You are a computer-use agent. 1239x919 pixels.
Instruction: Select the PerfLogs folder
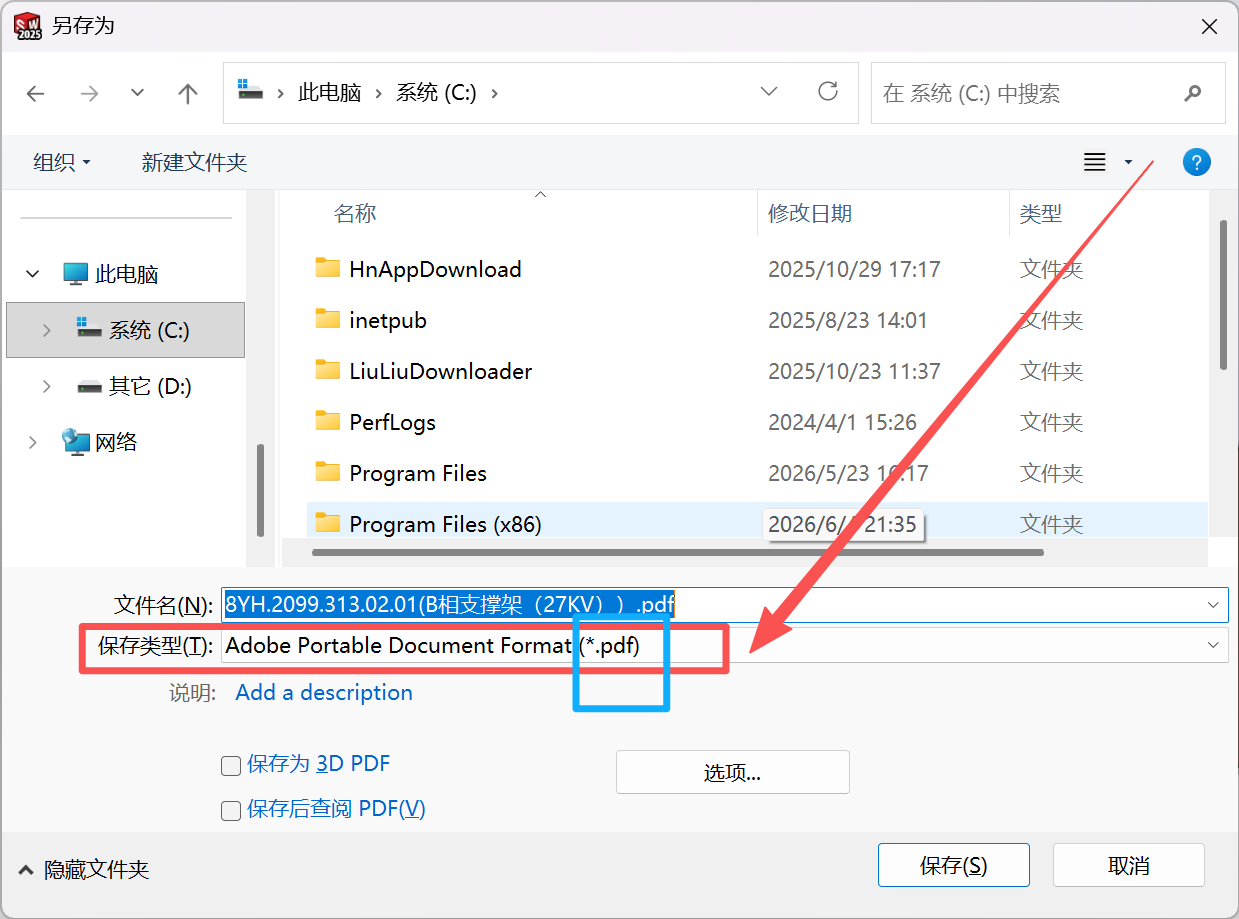(x=392, y=422)
